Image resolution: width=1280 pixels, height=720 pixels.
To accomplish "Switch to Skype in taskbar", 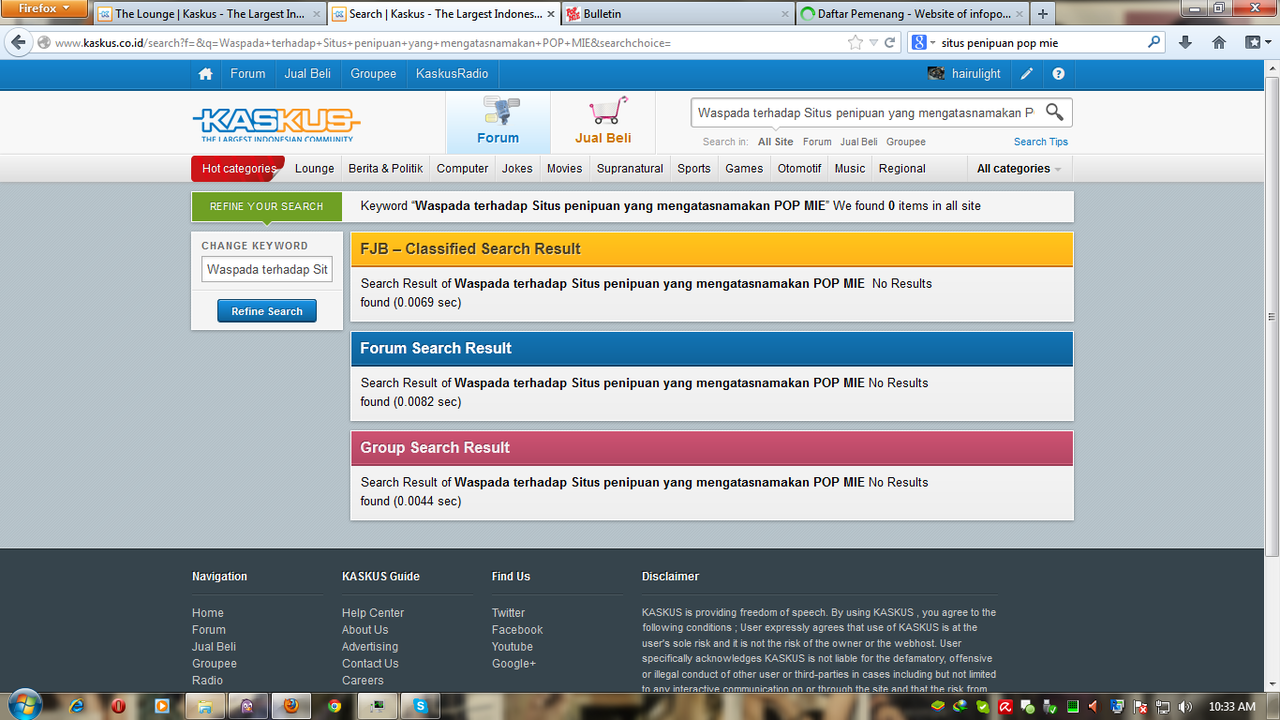I will (x=421, y=706).
